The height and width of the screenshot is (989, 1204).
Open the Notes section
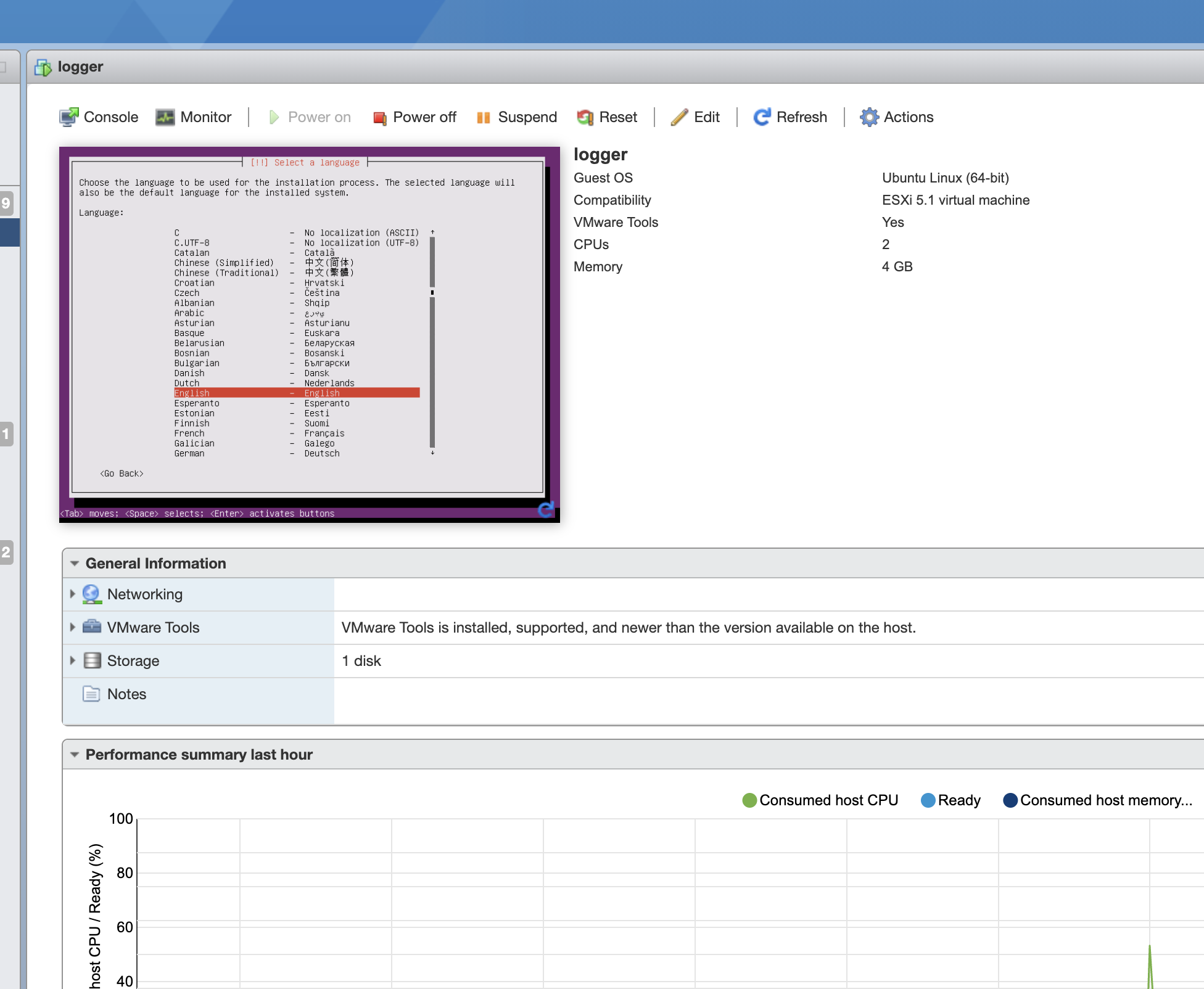126,694
